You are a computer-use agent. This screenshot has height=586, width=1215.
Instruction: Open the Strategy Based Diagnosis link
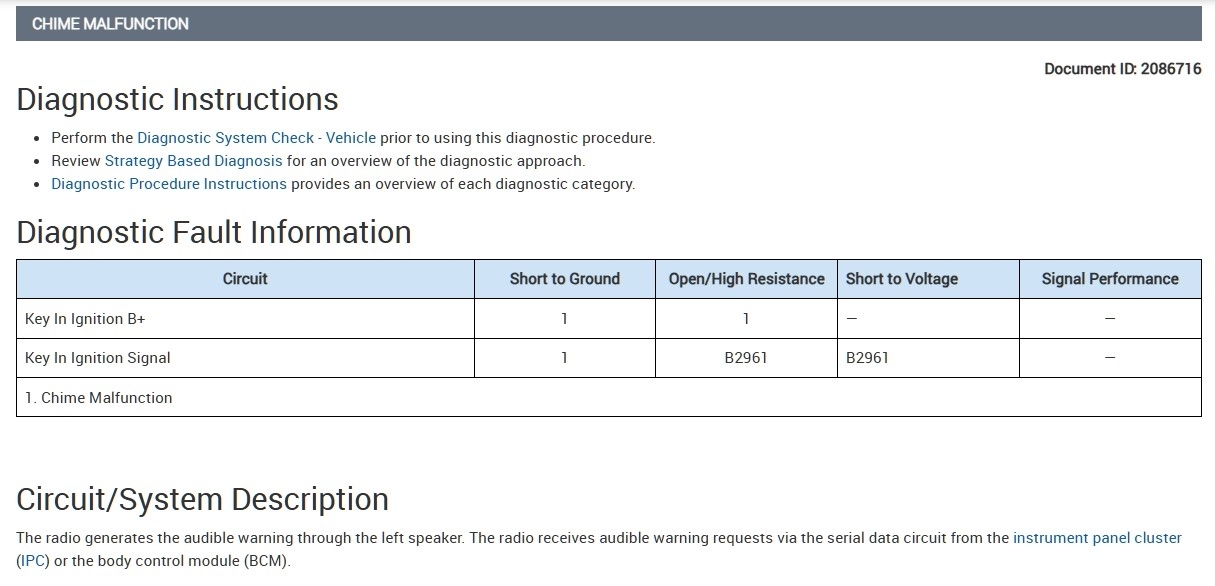pyautogui.click(x=194, y=161)
